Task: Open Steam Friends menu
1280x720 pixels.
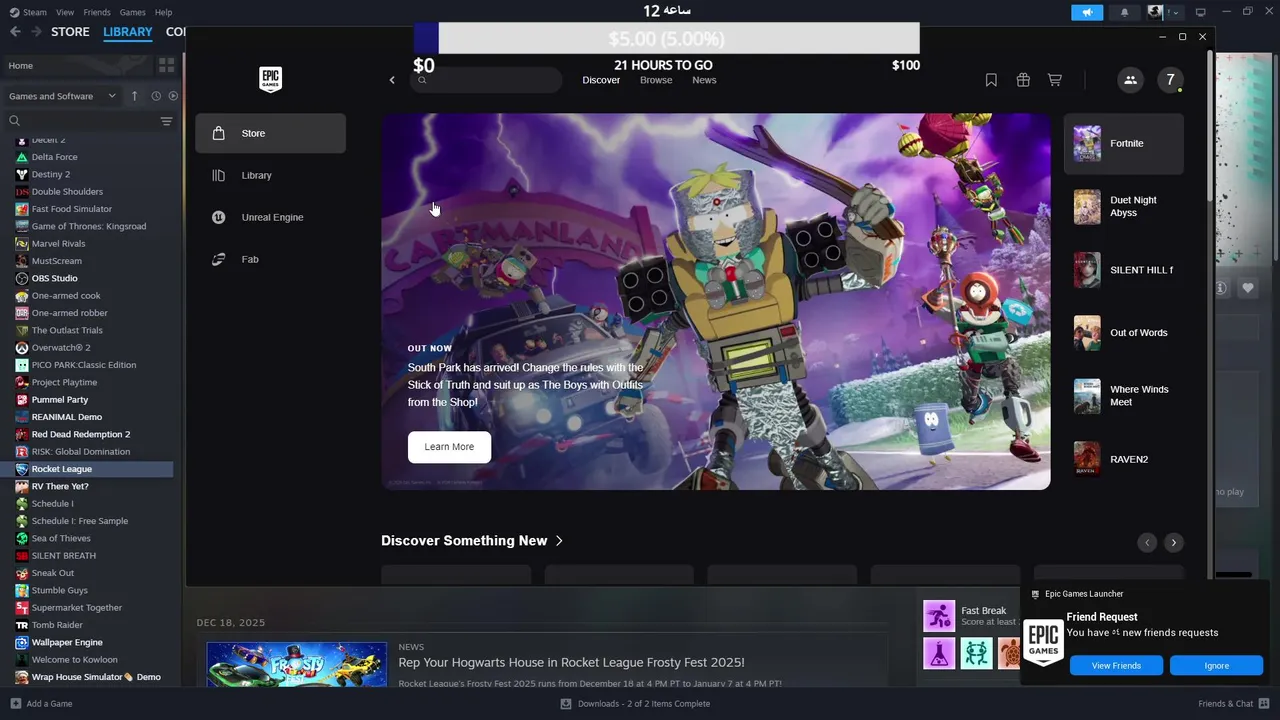Action: 97,12
